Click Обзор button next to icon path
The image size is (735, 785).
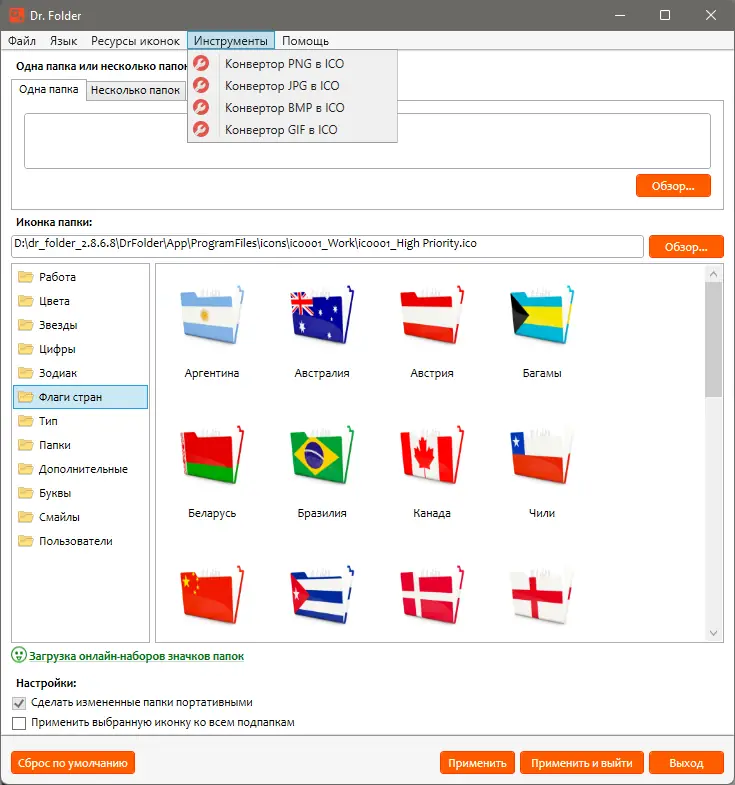(686, 247)
